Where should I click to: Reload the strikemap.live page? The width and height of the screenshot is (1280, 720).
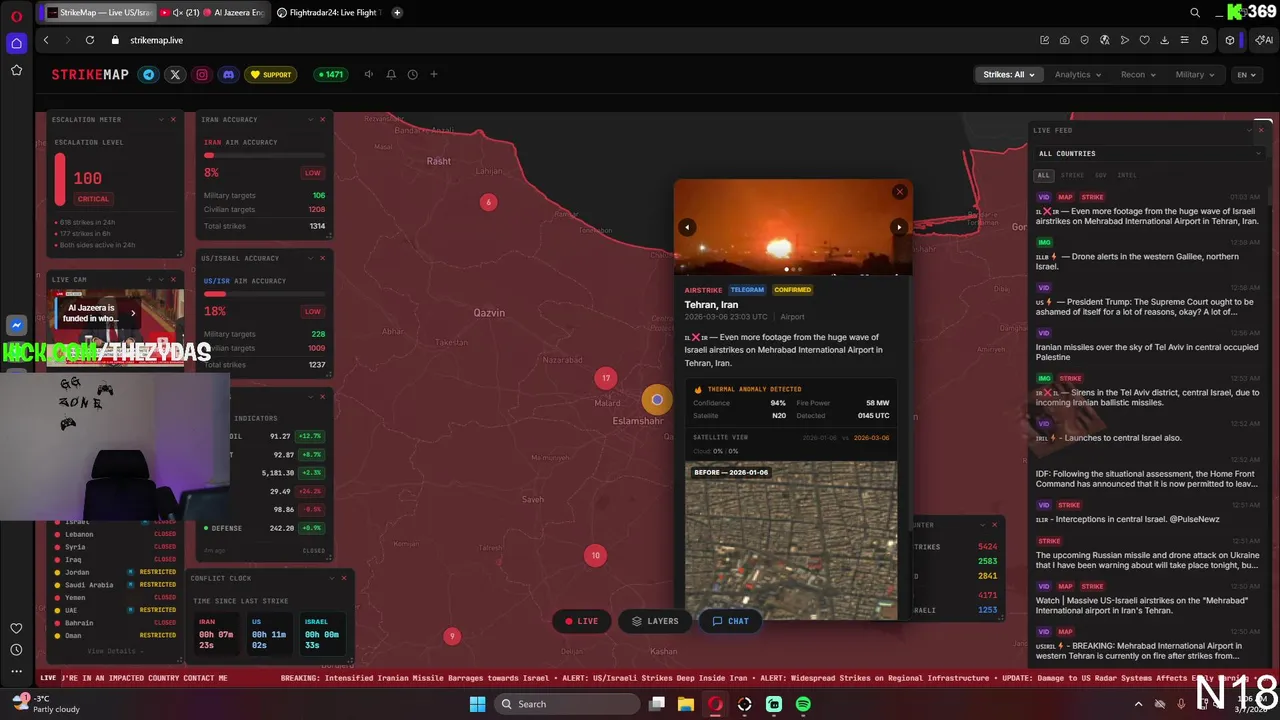point(90,40)
